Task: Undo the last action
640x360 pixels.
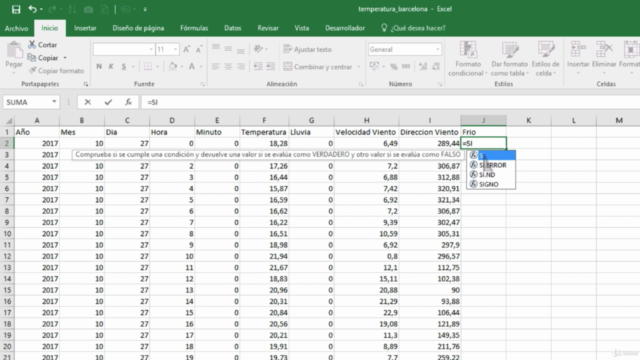Action: (33, 9)
